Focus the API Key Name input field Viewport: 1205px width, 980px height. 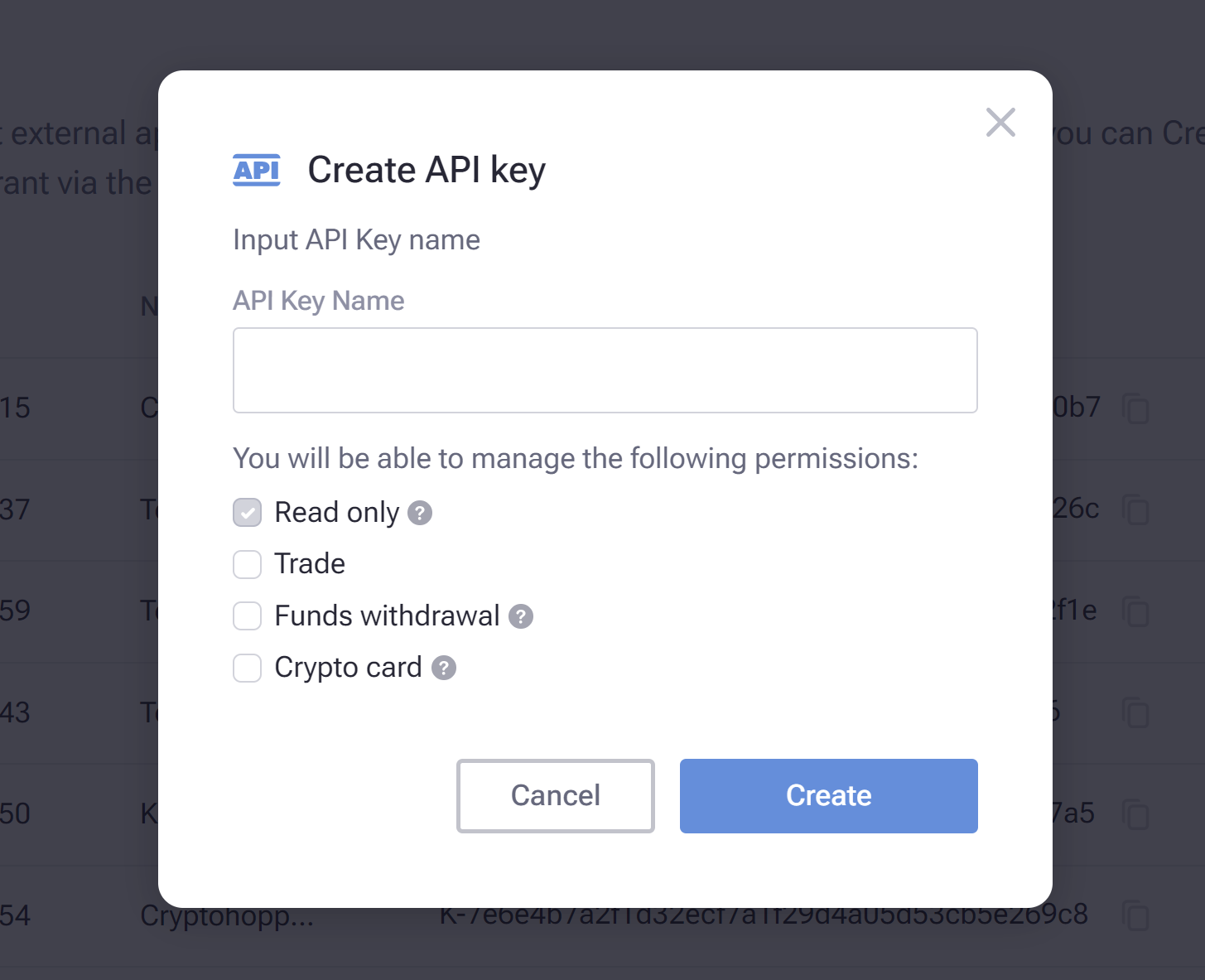pyautogui.click(x=605, y=370)
